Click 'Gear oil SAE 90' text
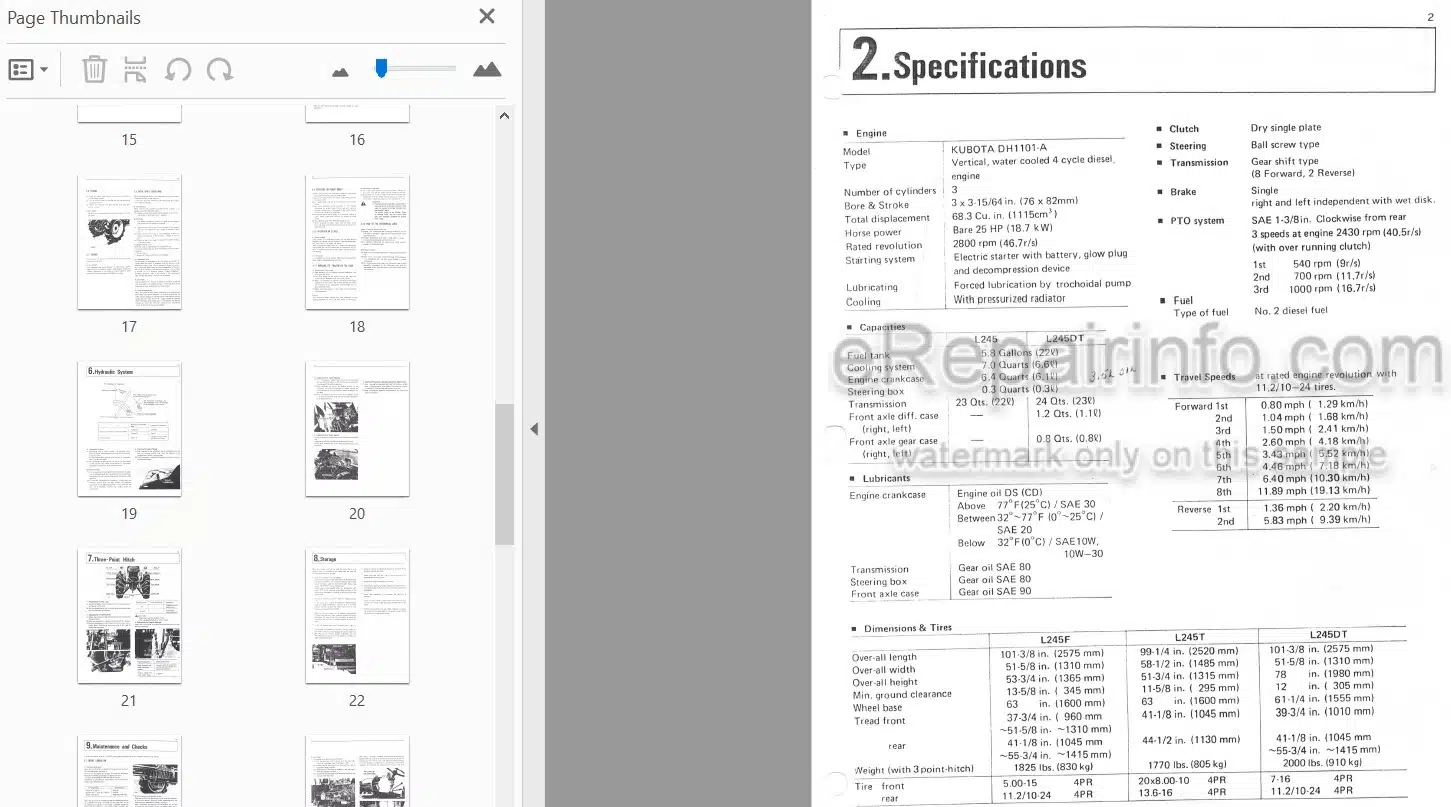This screenshot has height=807, width=1451. click(994, 592)
